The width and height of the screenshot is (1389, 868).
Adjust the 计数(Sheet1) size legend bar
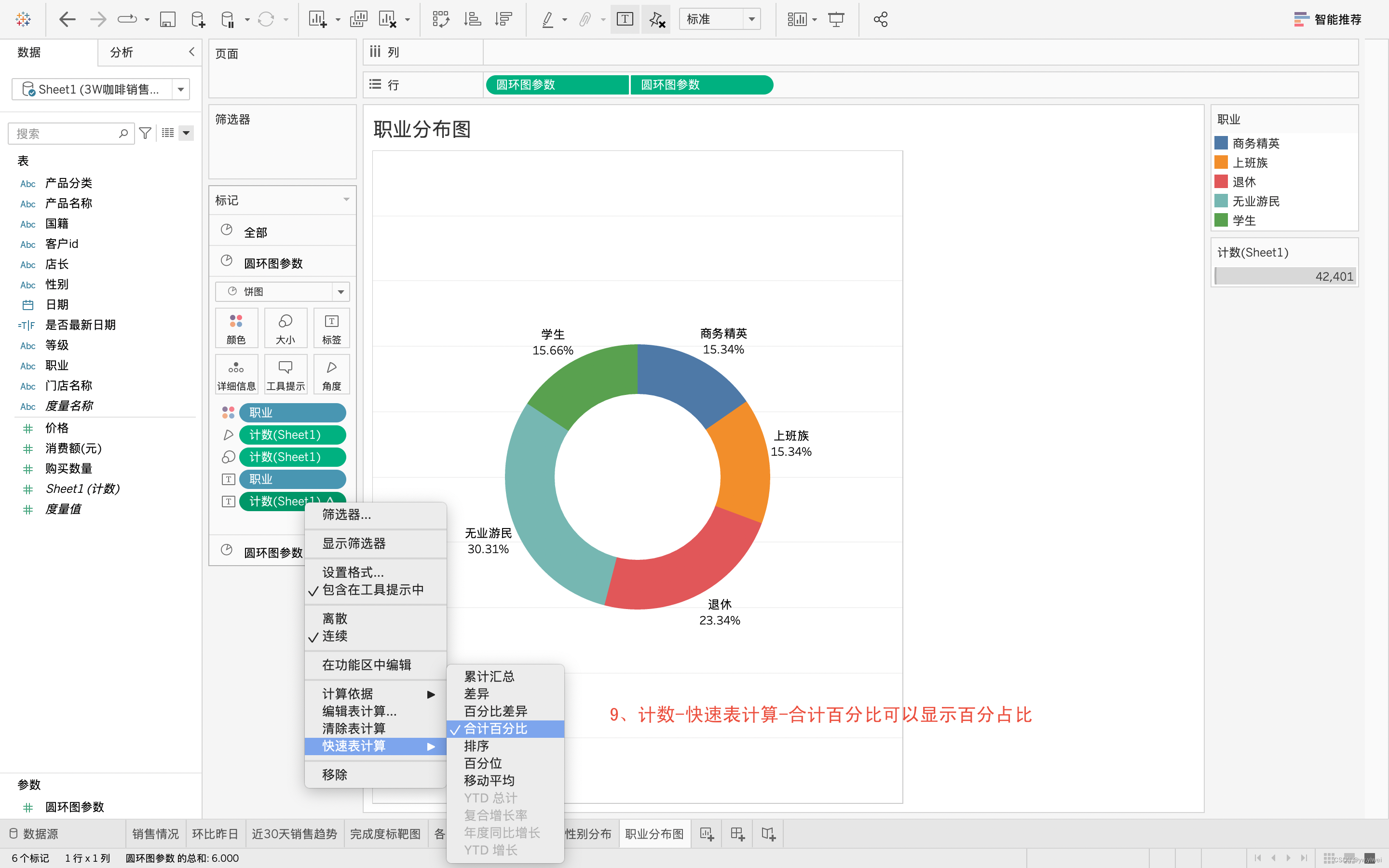coord(1285,276)
